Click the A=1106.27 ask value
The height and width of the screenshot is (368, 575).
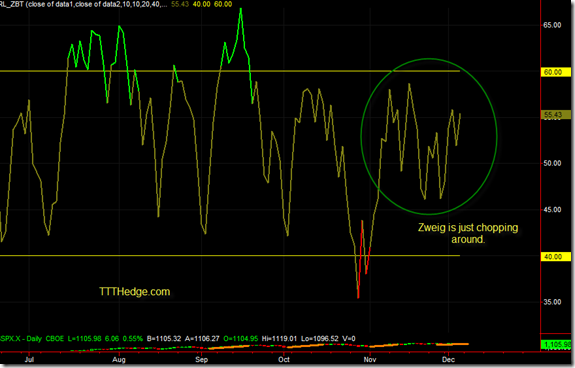coord(202,339)
